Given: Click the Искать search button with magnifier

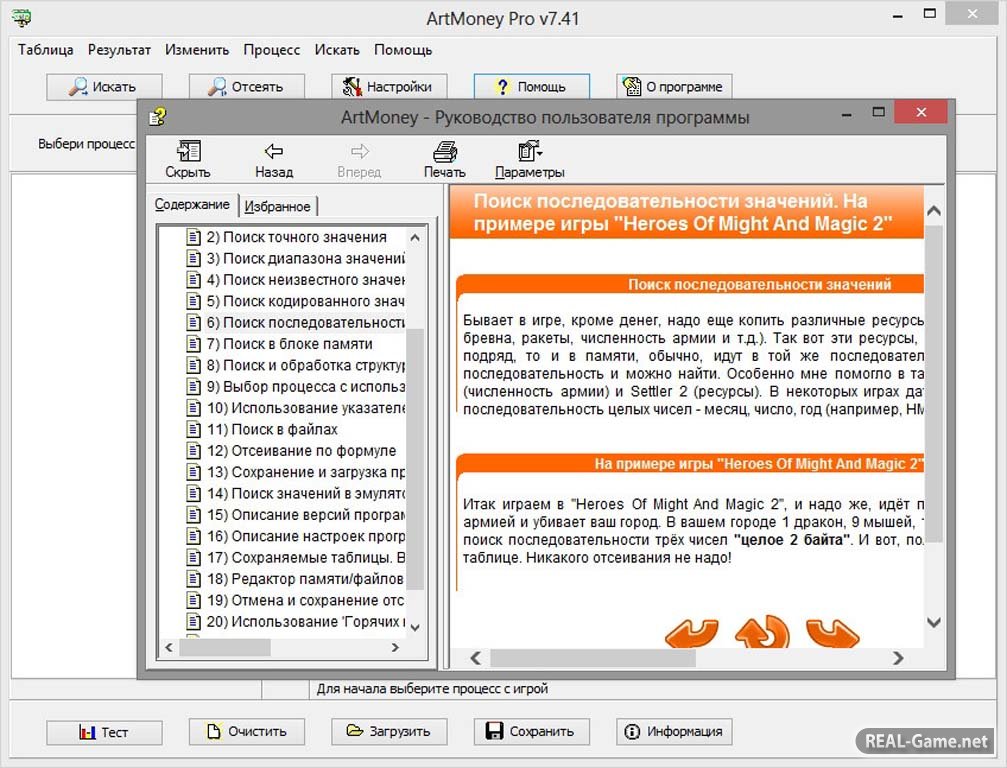Looking at the screenshot, I should pos(103,87).
